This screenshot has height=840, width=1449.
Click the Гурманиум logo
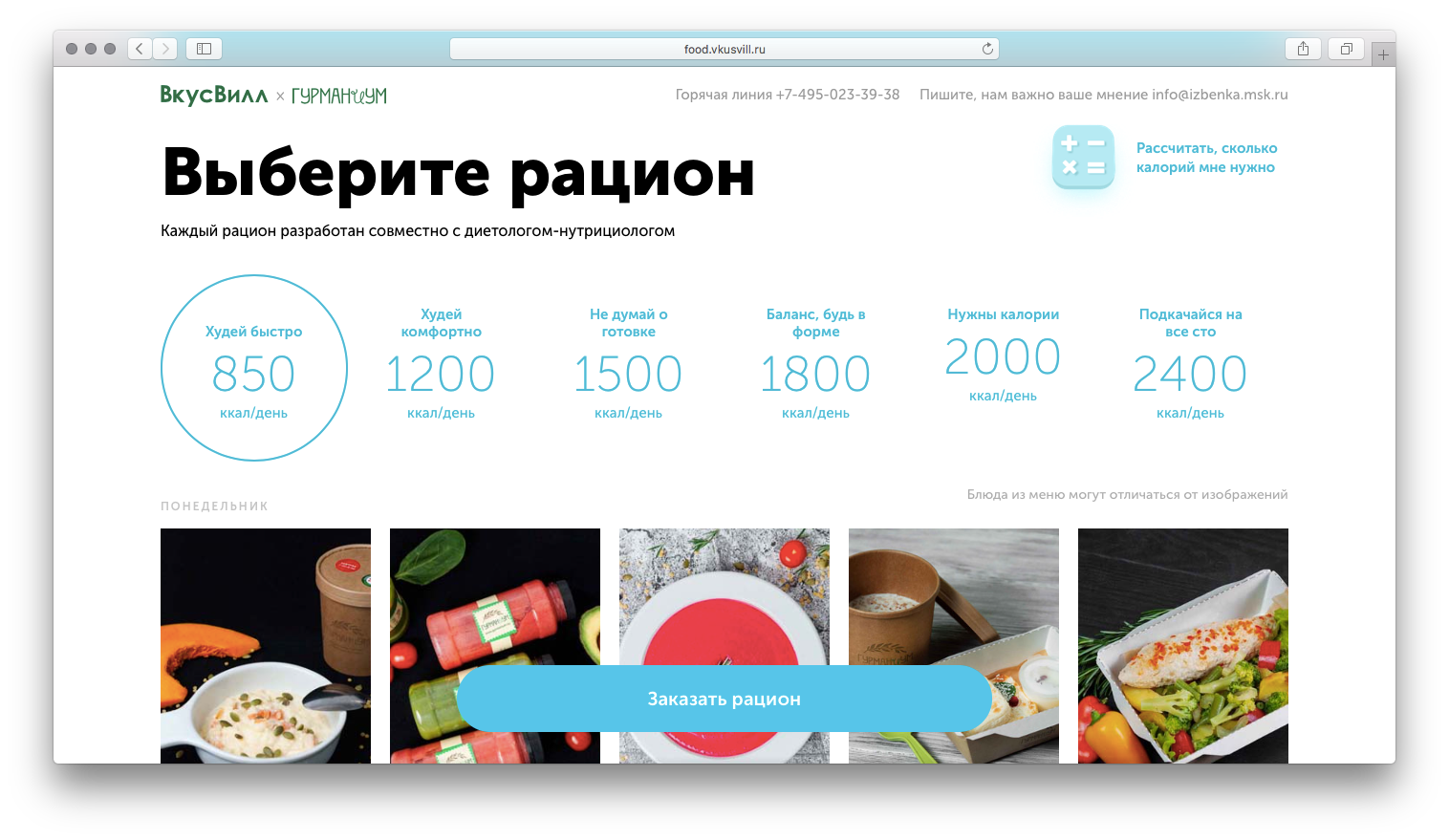pos(339,96)
